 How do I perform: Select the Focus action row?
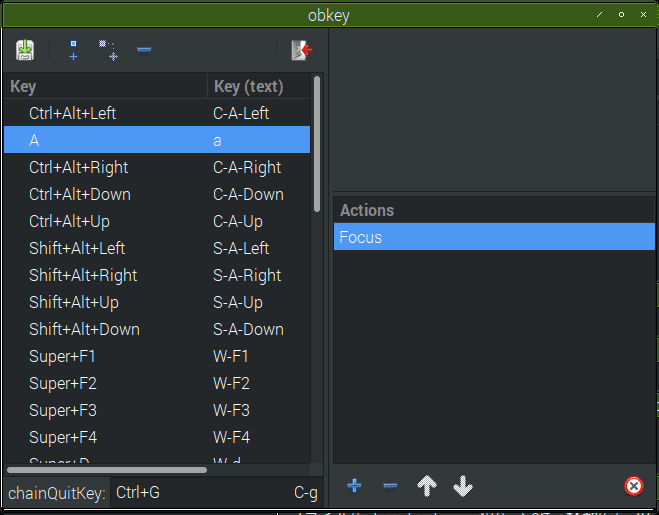494,237
